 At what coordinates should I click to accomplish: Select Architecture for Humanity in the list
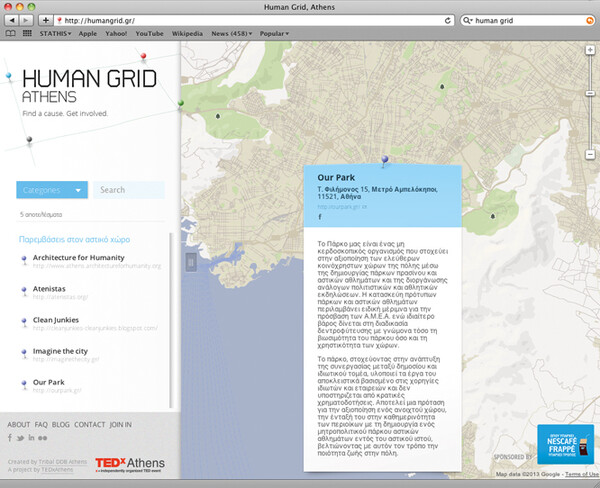click(78, 257)
